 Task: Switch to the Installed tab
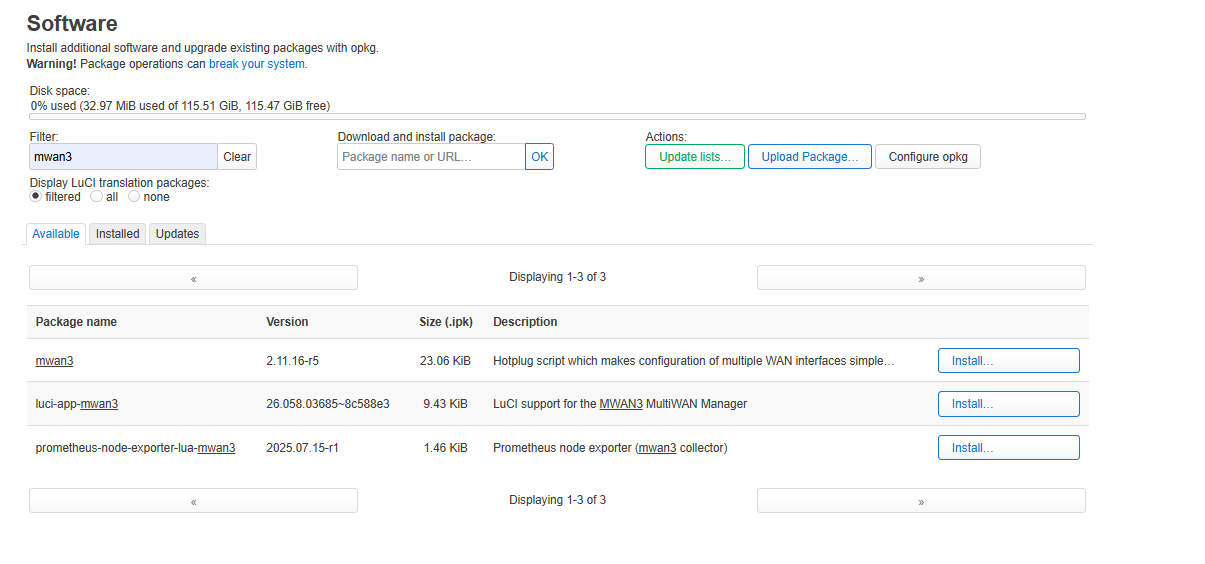(x=118, y=234)
